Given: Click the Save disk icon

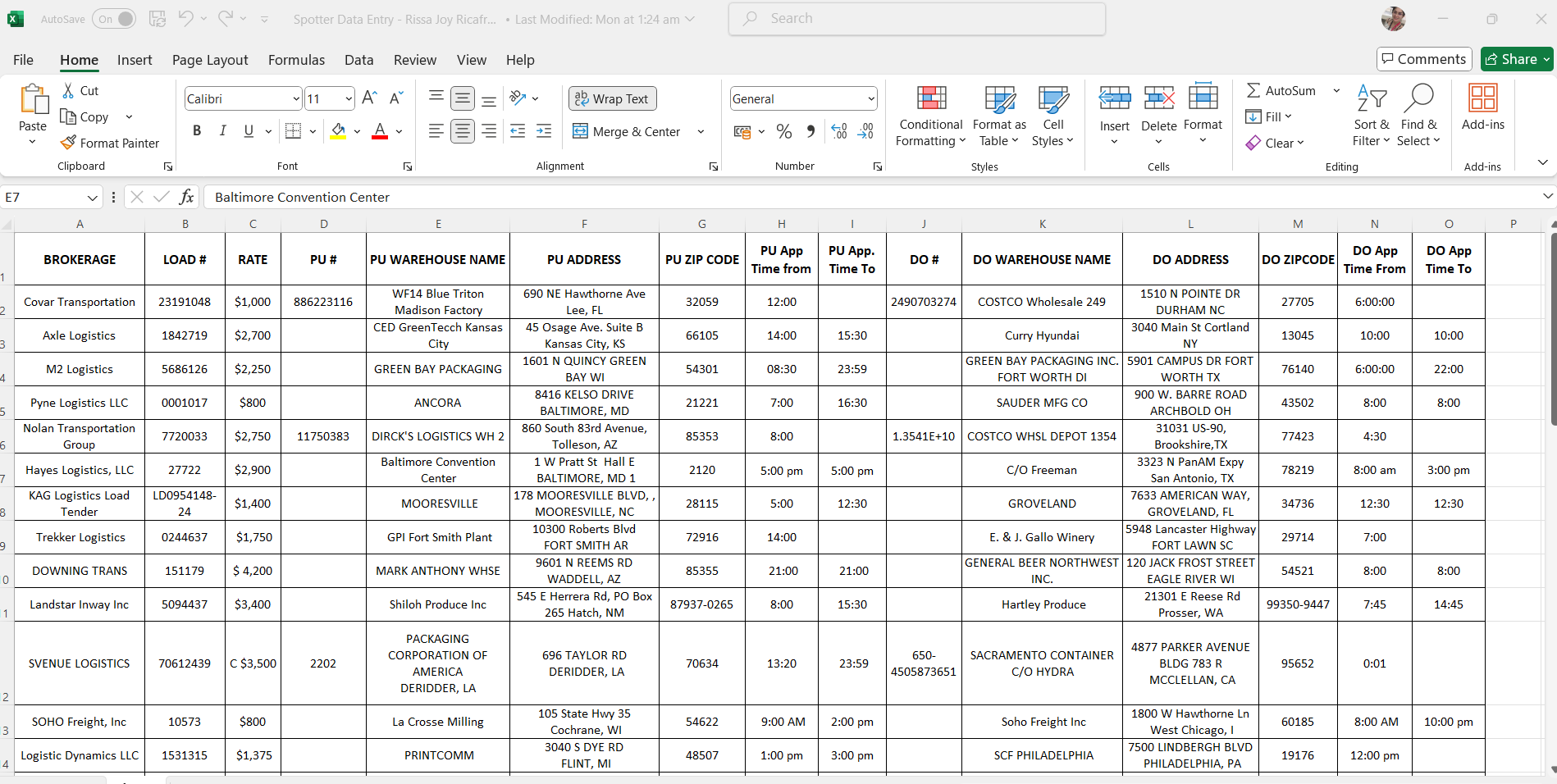Looking at the screenshot, I should click(158, 19).
